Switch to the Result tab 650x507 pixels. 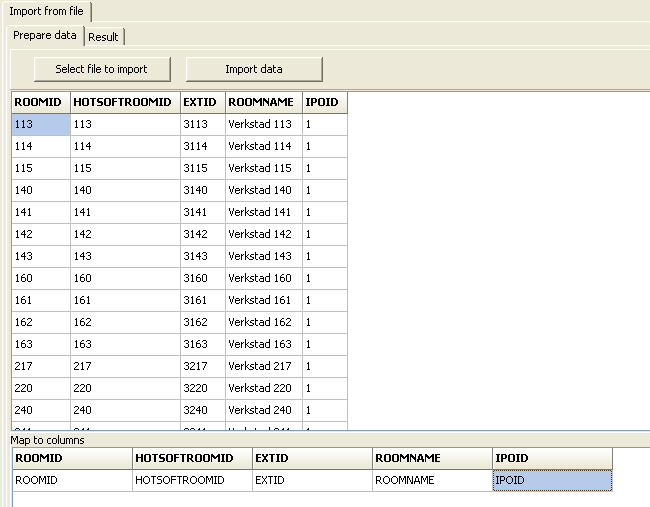click(103, 37)
